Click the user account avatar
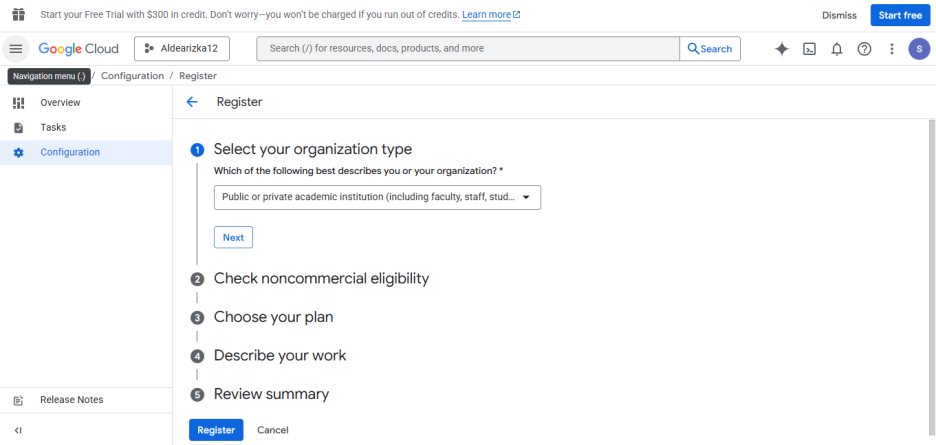 [x=919, y=49]
